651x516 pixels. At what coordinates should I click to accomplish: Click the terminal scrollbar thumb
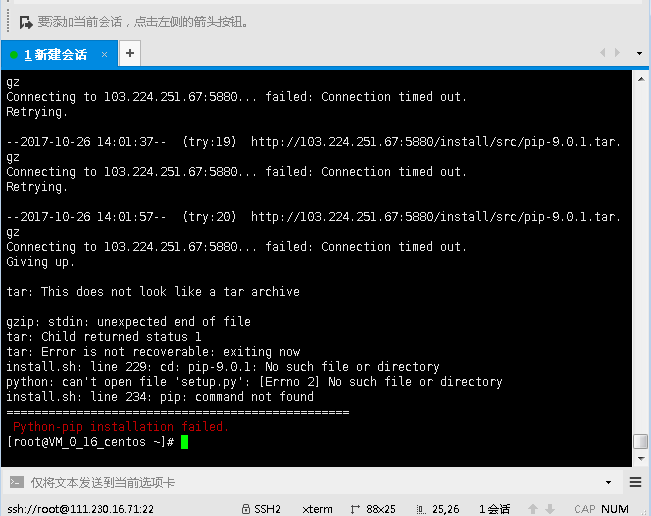pyautogui.click(x=641, y=441)
